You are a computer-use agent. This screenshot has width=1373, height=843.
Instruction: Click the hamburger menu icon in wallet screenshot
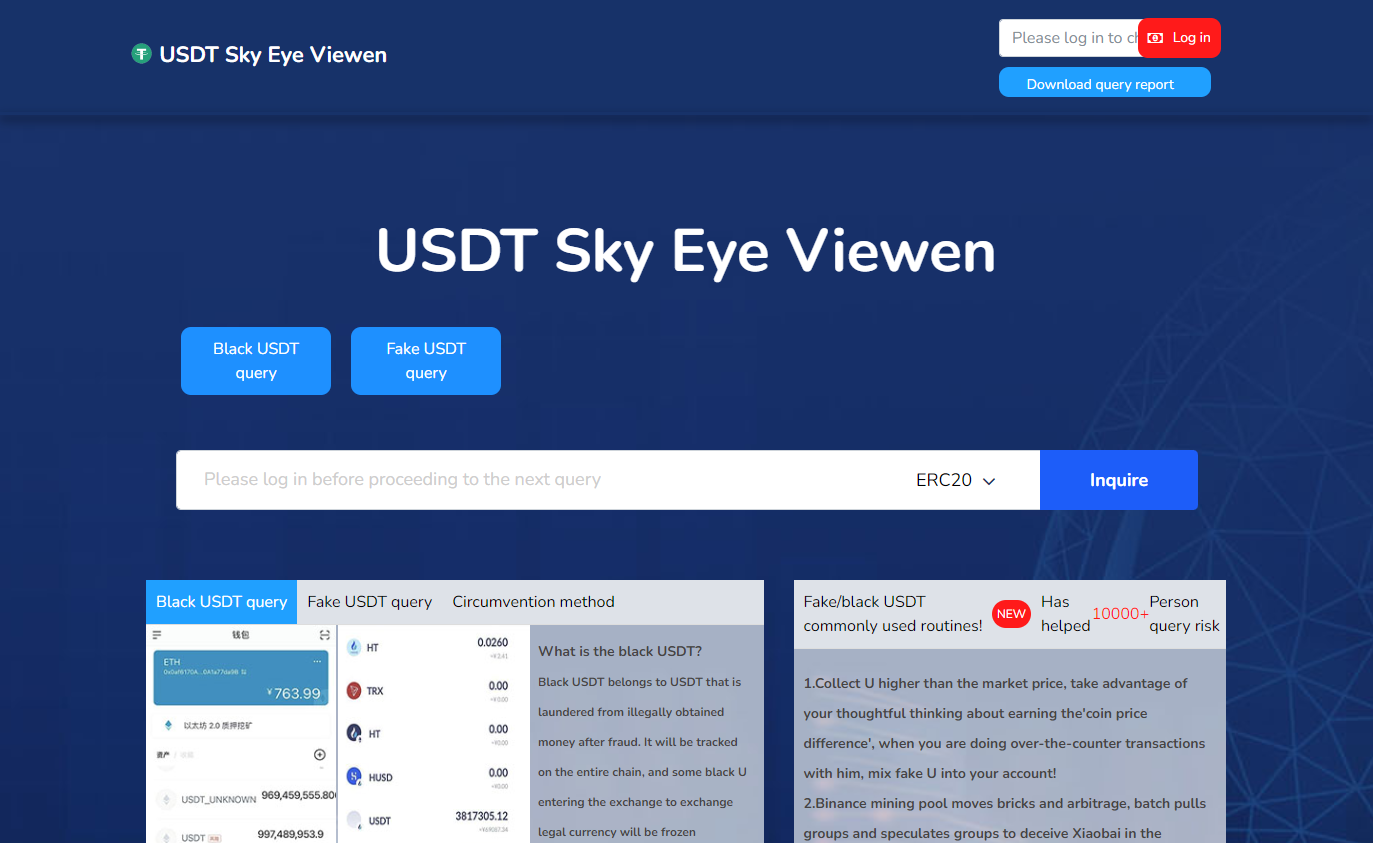coord(157,635)
